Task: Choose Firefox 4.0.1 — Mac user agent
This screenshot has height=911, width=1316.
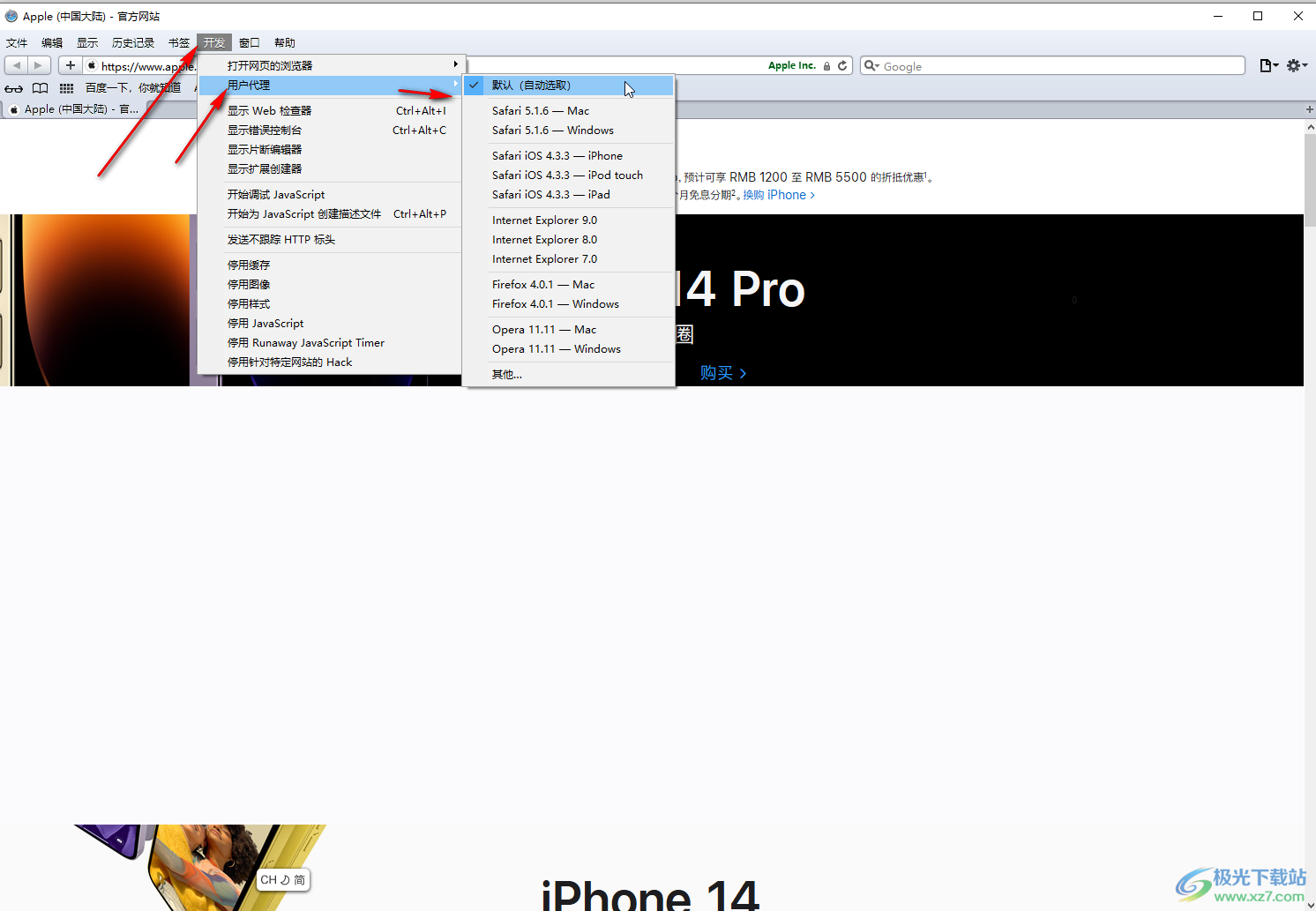Action: tap(569, 284)
